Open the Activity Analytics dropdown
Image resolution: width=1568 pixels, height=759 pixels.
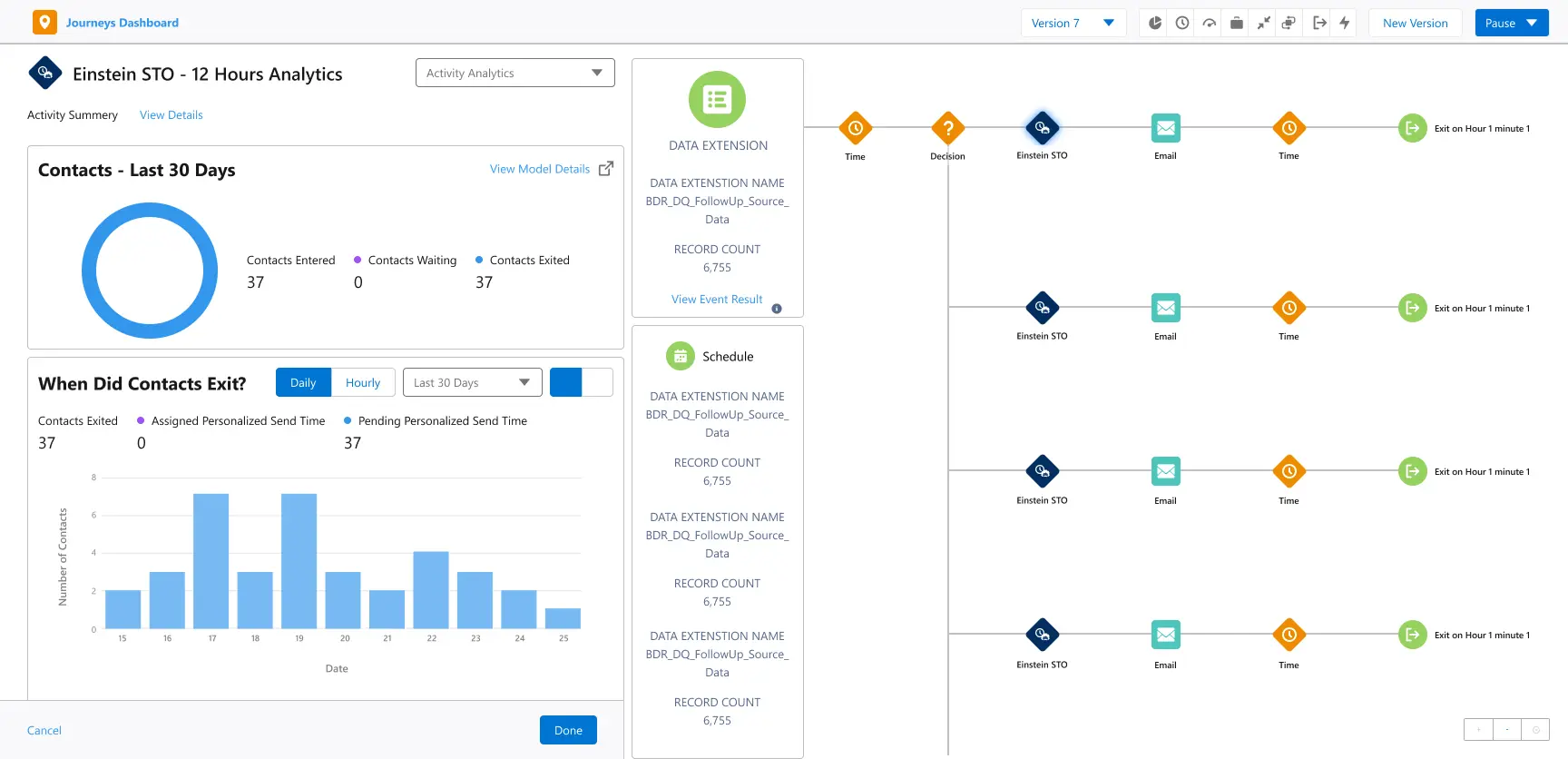coord(515,73)
